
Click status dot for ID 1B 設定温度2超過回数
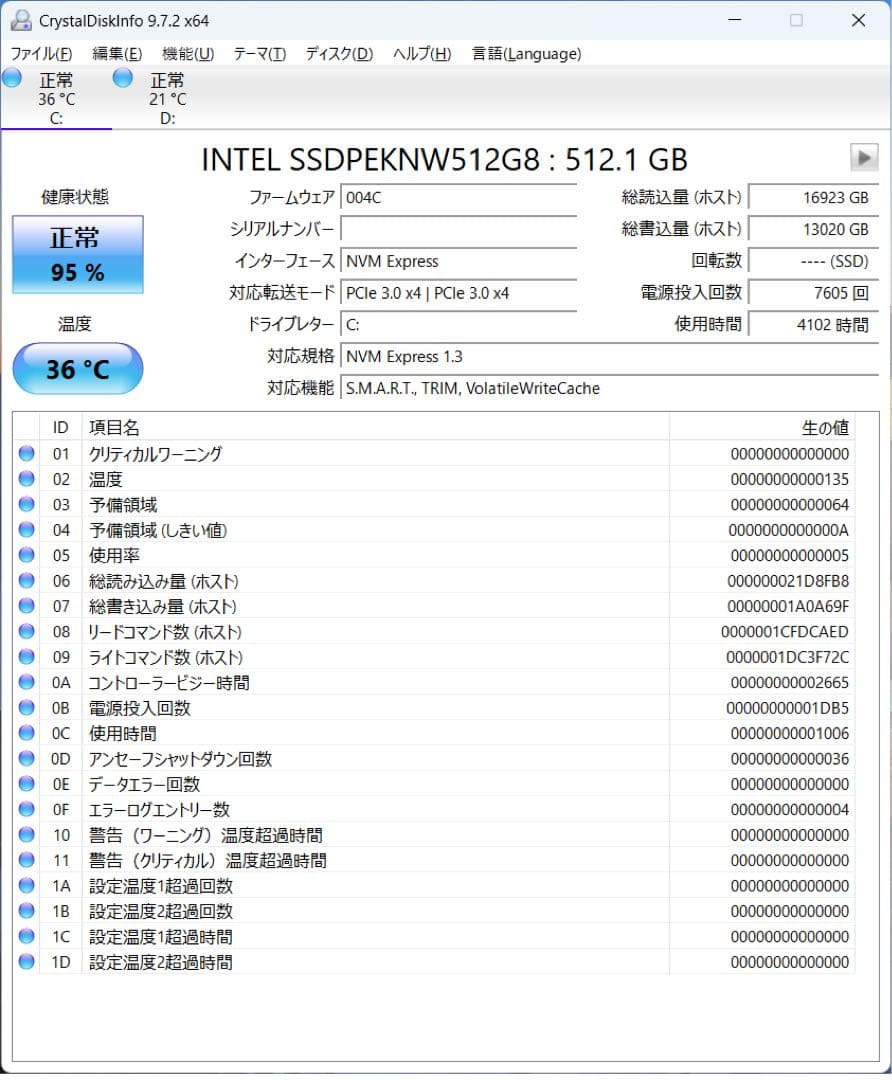point(27,911)
